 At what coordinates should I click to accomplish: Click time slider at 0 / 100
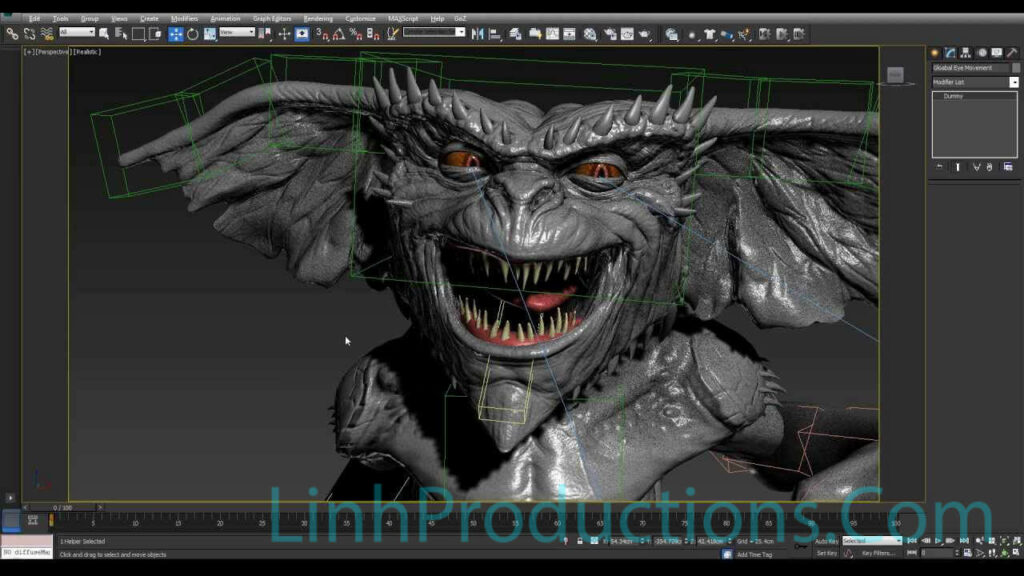tap(63, 507)
